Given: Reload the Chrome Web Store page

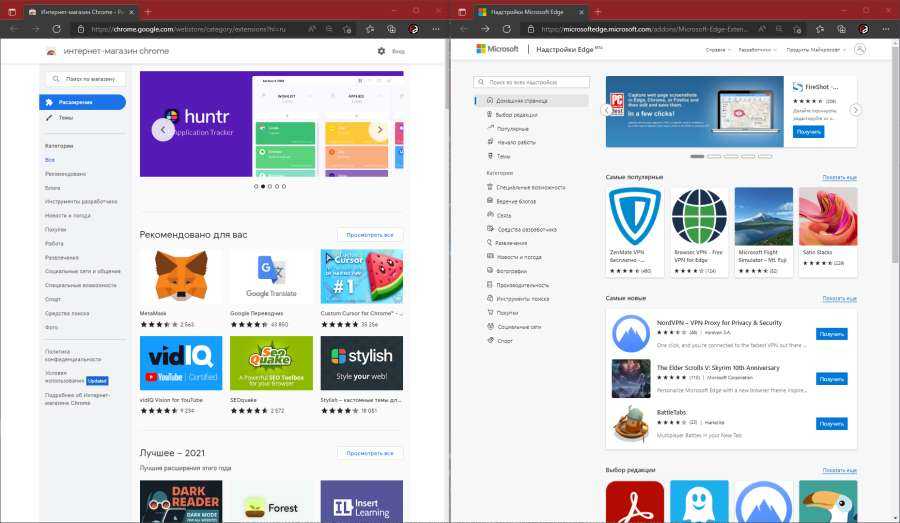Looking at the screenshot, I should (56, 29).
